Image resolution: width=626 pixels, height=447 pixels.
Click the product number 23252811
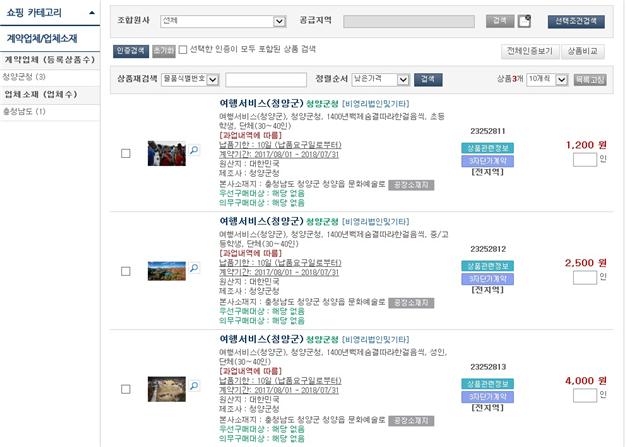488,131
